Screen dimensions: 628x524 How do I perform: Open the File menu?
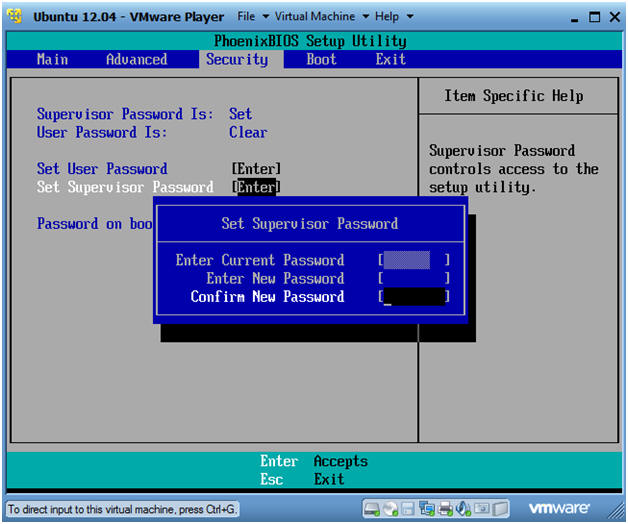point(246,16)
